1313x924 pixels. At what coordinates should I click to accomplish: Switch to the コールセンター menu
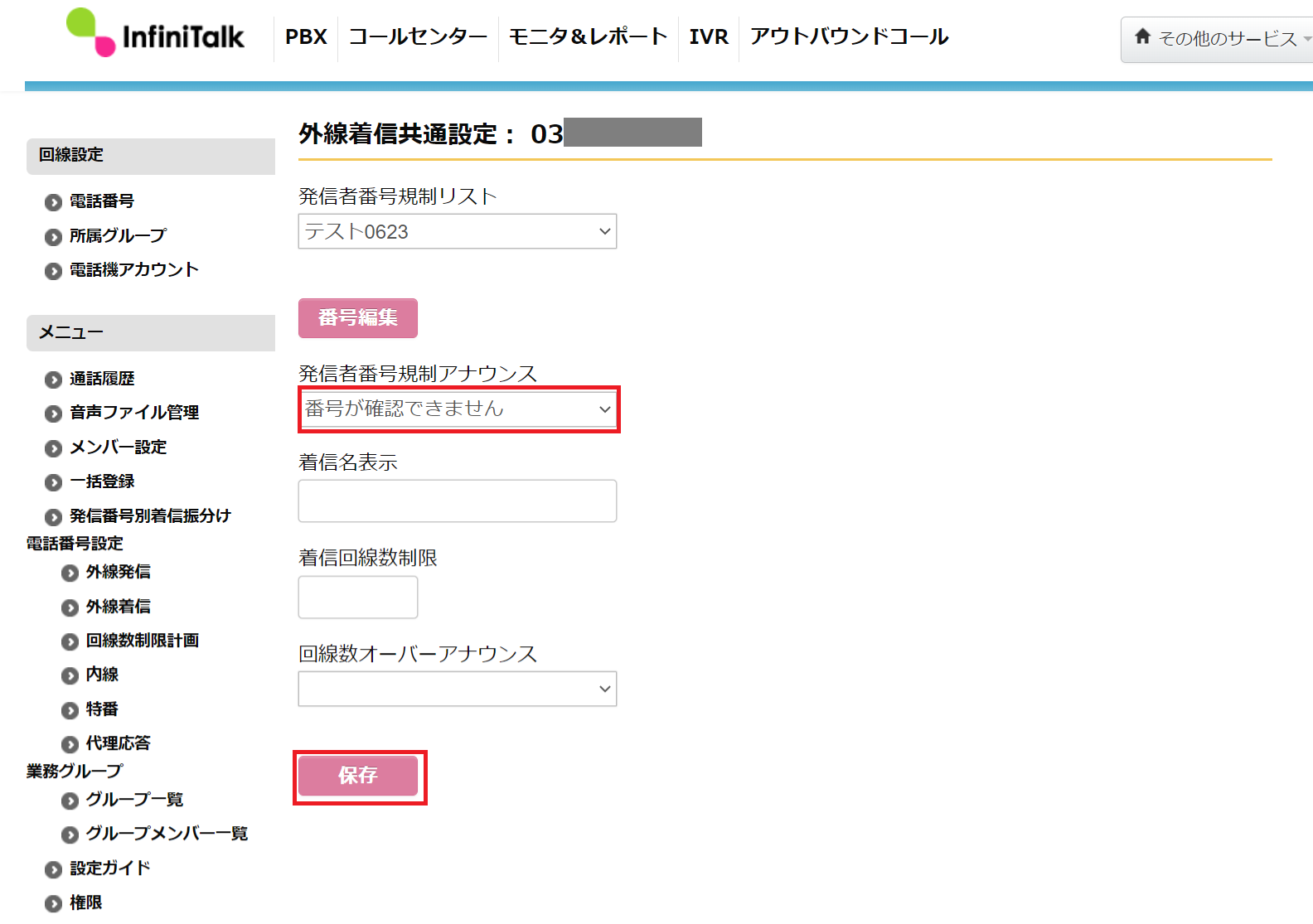tap(418, 37)
